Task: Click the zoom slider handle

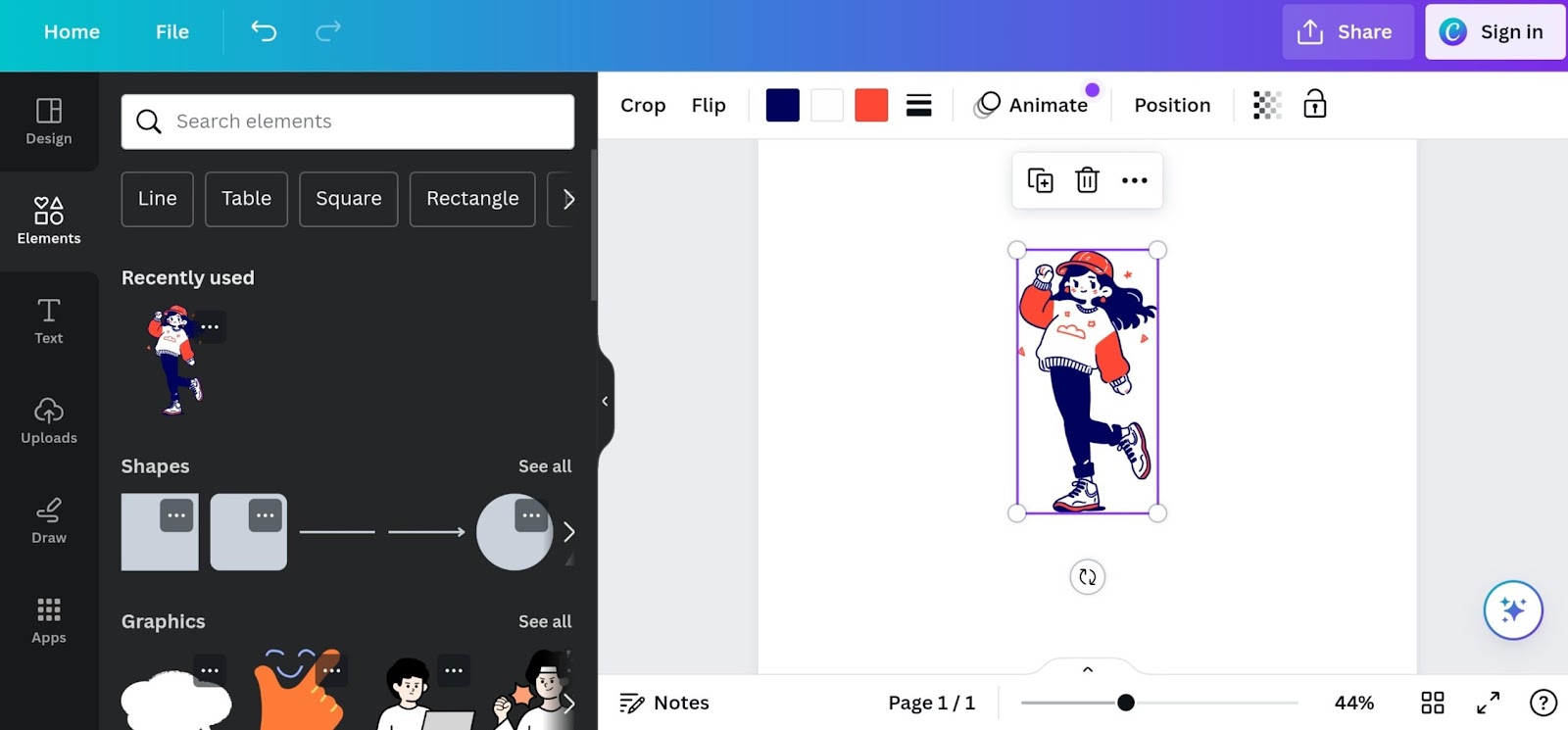Action: [x=1126, y=703]
